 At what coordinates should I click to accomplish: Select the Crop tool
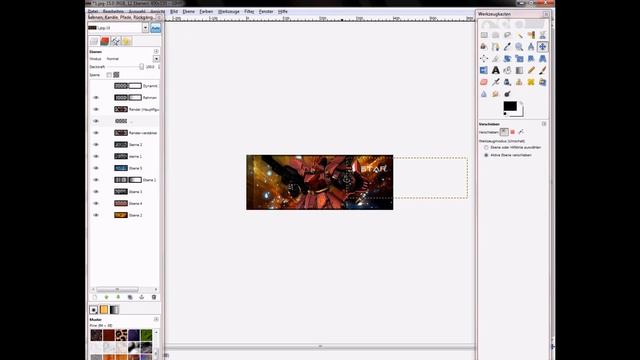pyautogui.click(x=496, y=59)
